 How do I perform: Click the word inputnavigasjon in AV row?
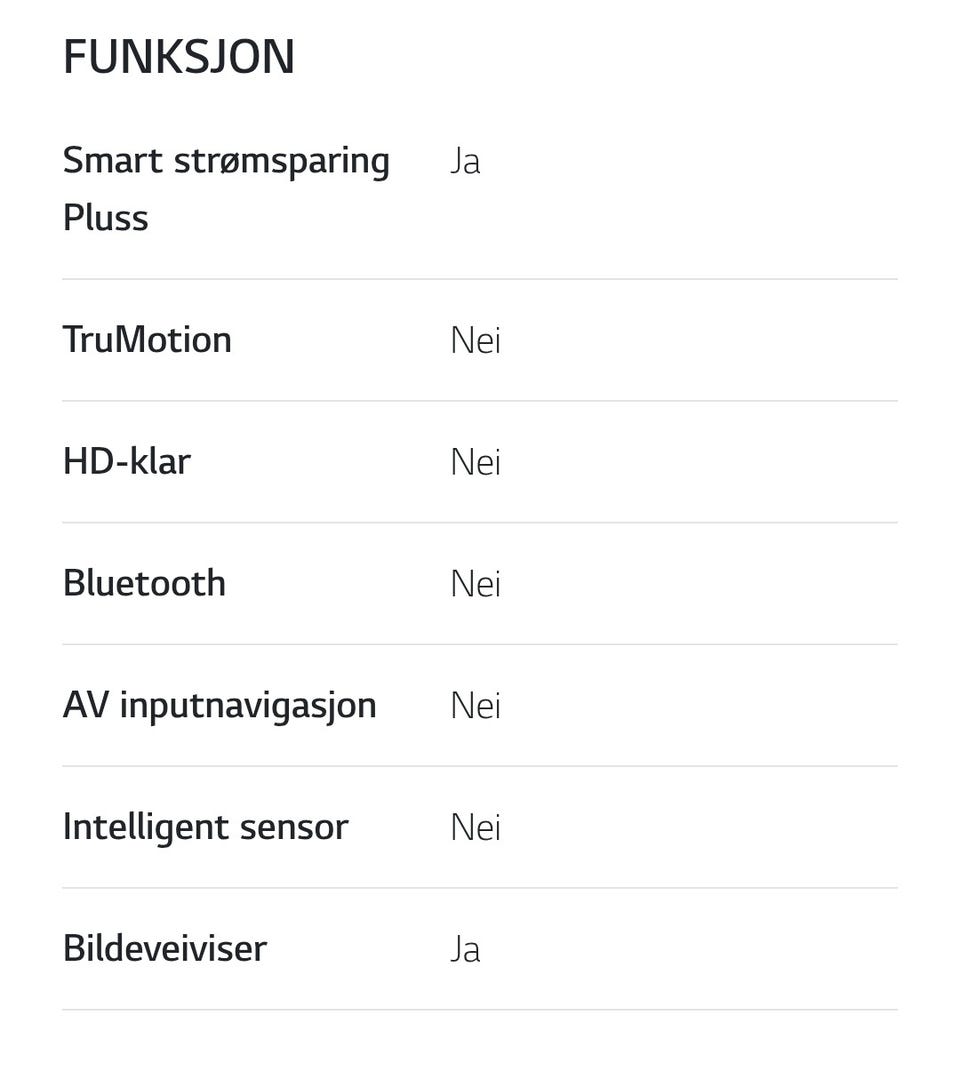click(x=248, y=705)
